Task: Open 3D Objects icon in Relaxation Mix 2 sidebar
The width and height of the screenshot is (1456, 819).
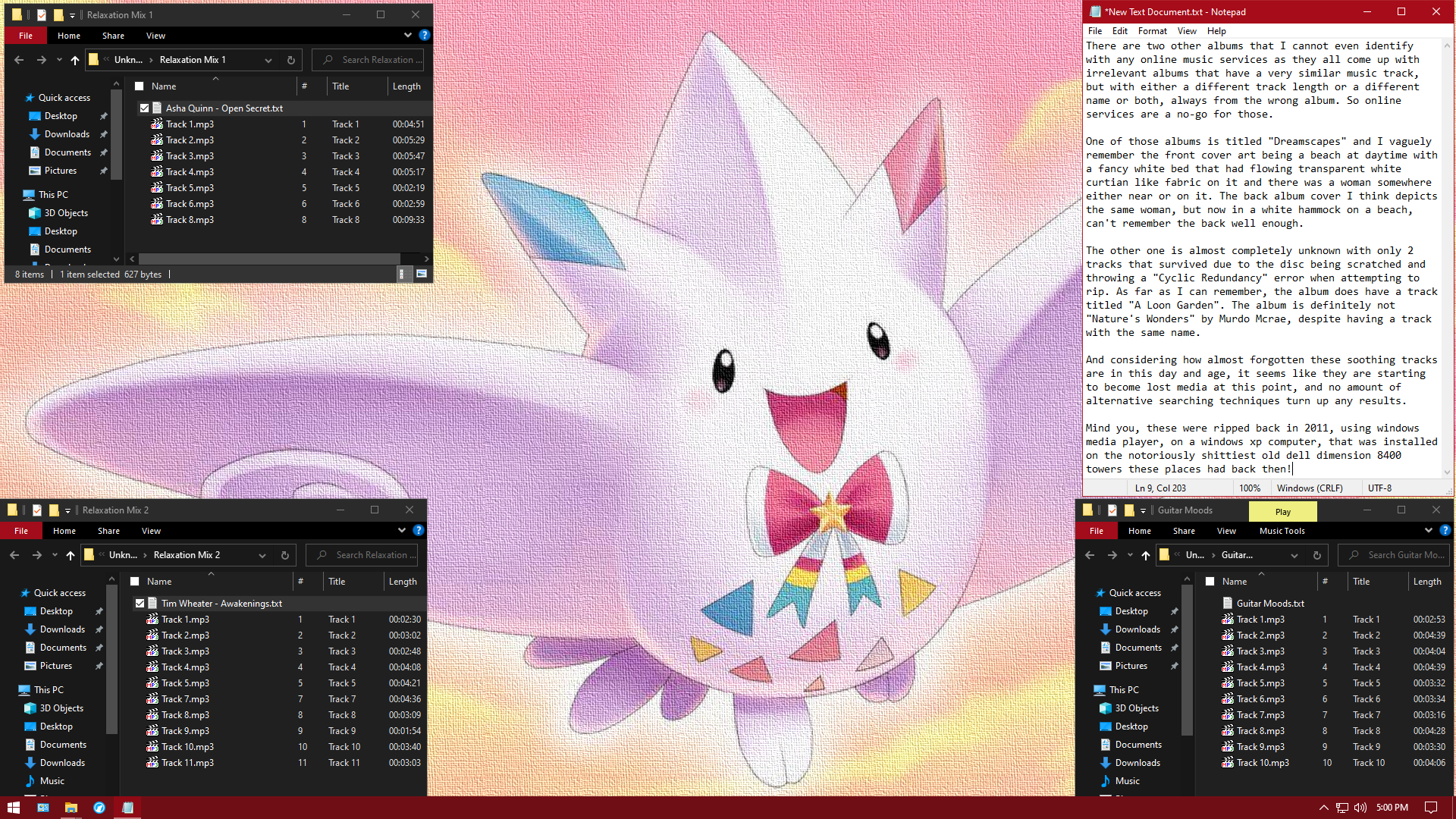Action: (30, 708)
